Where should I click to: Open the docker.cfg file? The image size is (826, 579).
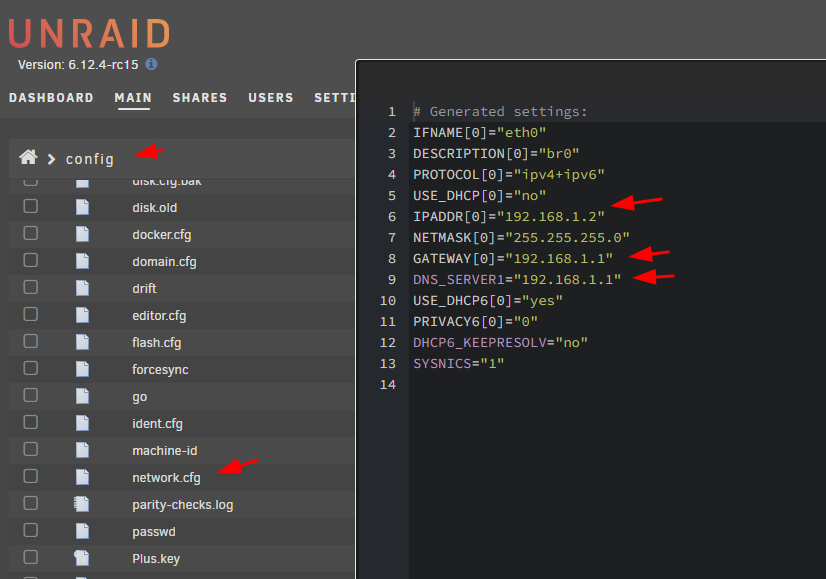click(162, 234)
